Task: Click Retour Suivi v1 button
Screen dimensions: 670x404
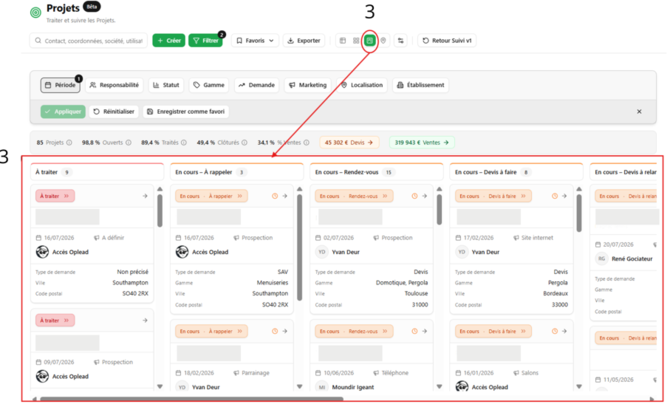Action: pos(447,41)
